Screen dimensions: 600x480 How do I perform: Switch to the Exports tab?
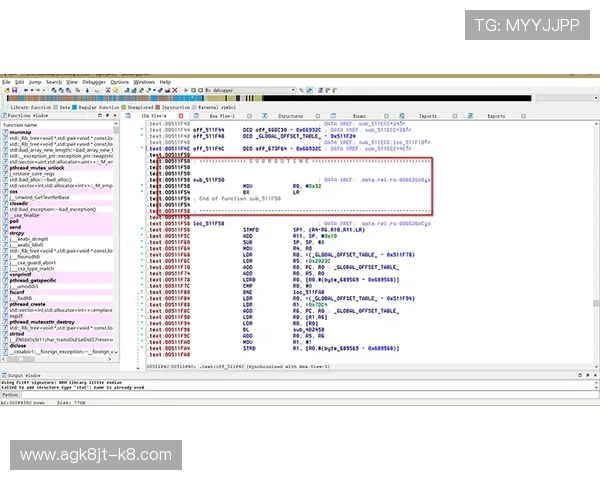coord(496,116)
